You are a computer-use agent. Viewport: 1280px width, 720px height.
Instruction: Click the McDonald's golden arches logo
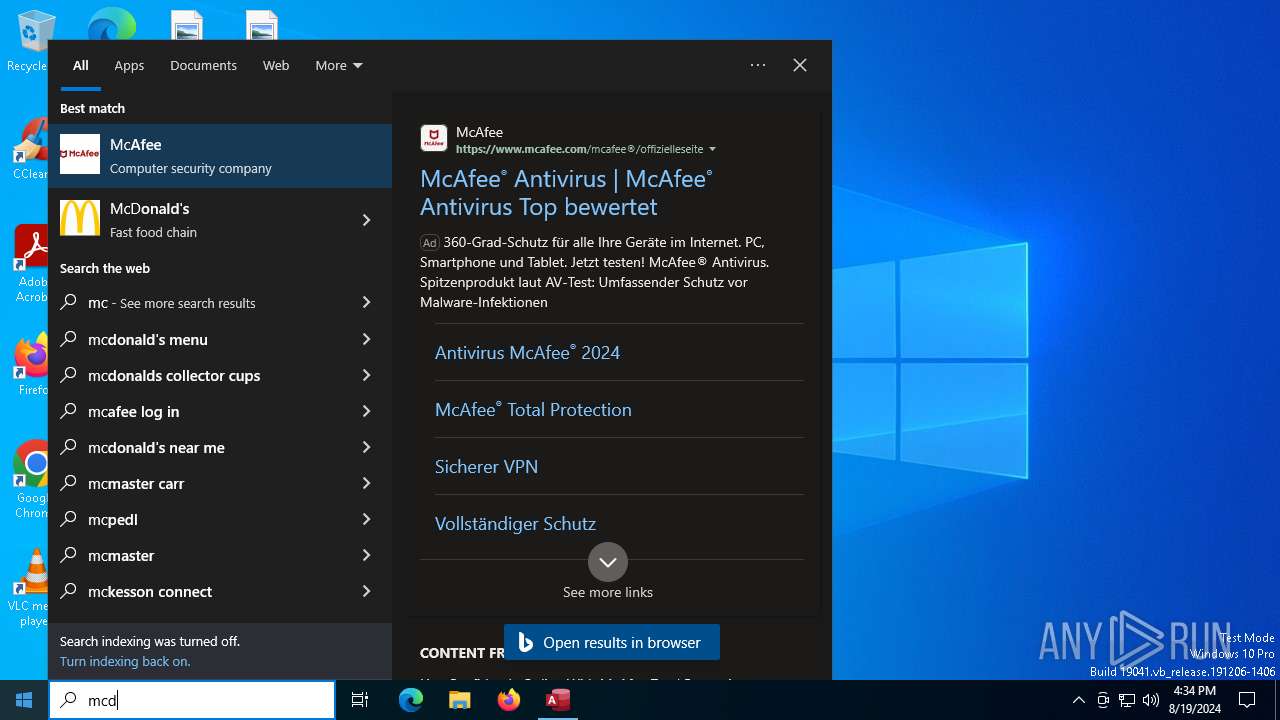80,218
